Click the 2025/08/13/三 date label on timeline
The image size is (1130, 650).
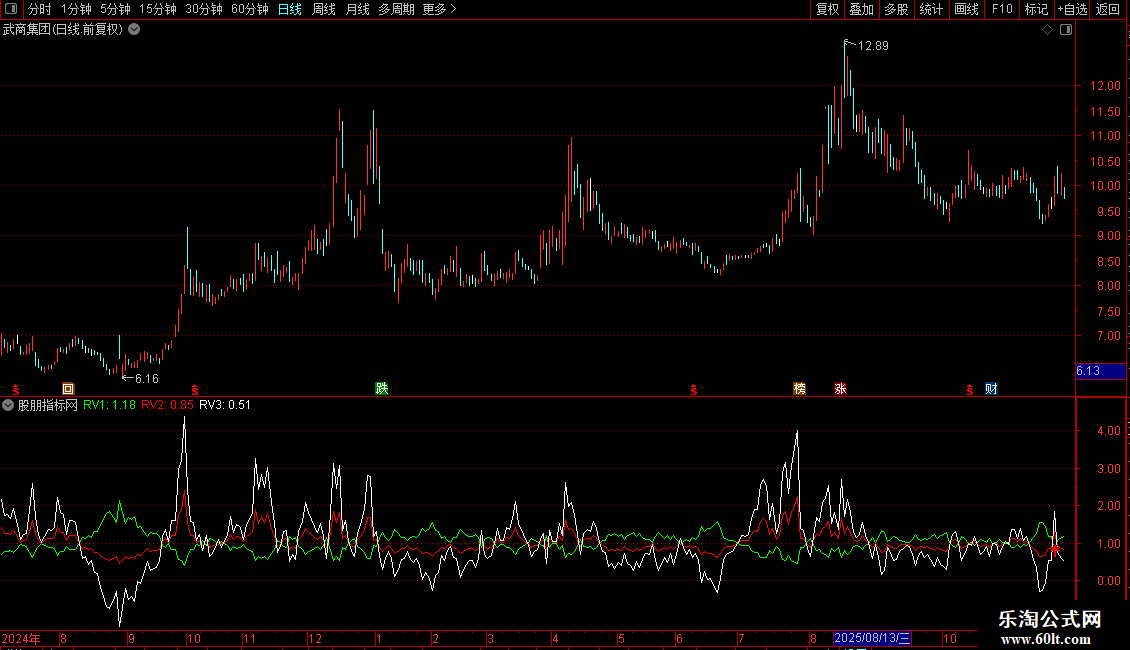pos(872,638)
